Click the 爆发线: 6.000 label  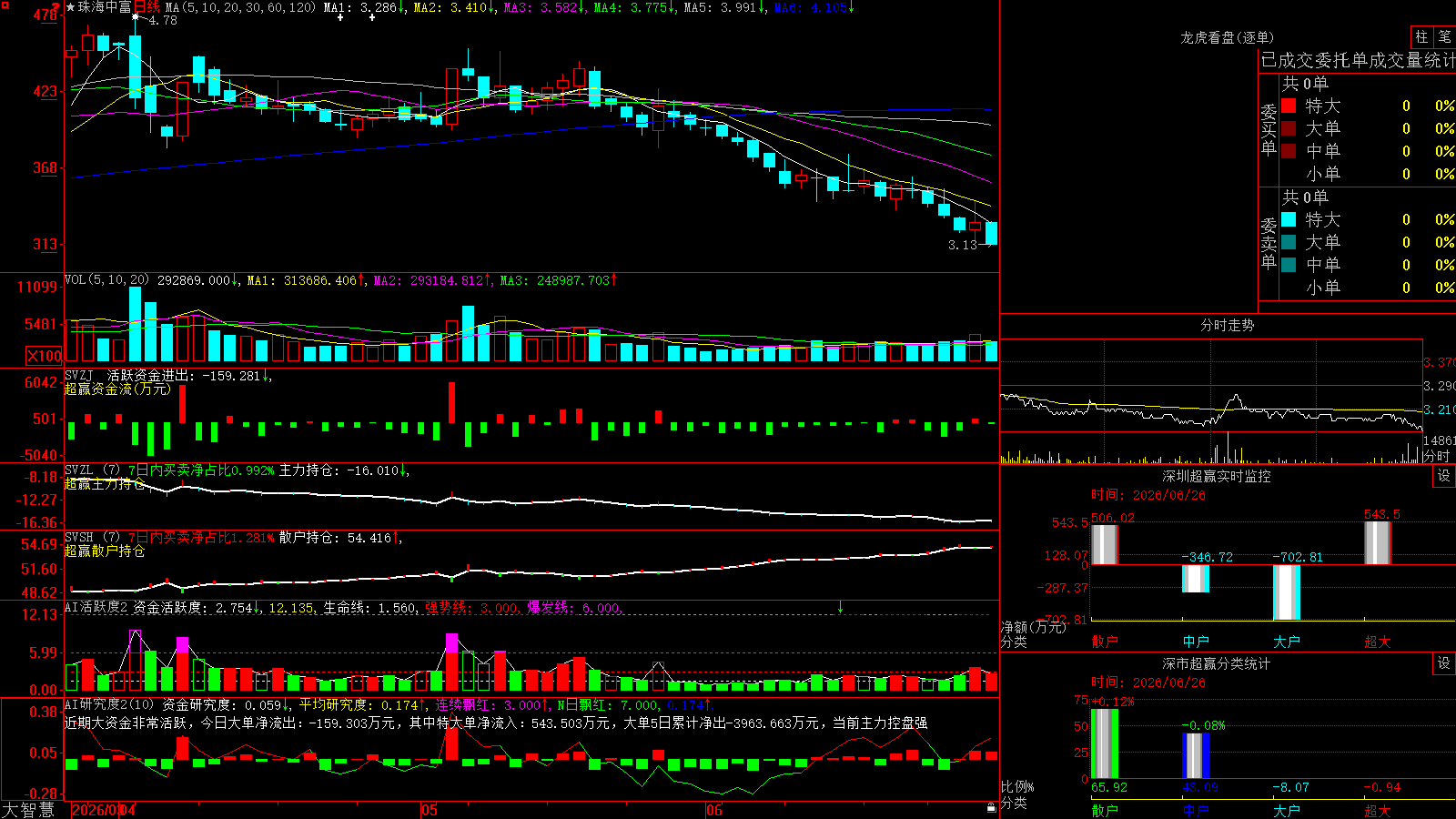[574, 608]
